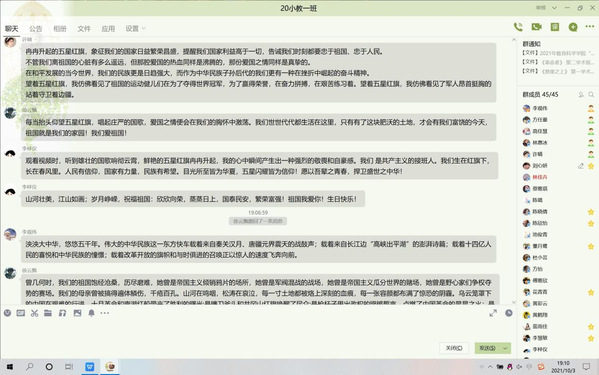
Task: Click the search members magnifier icon
Action: 591,94
